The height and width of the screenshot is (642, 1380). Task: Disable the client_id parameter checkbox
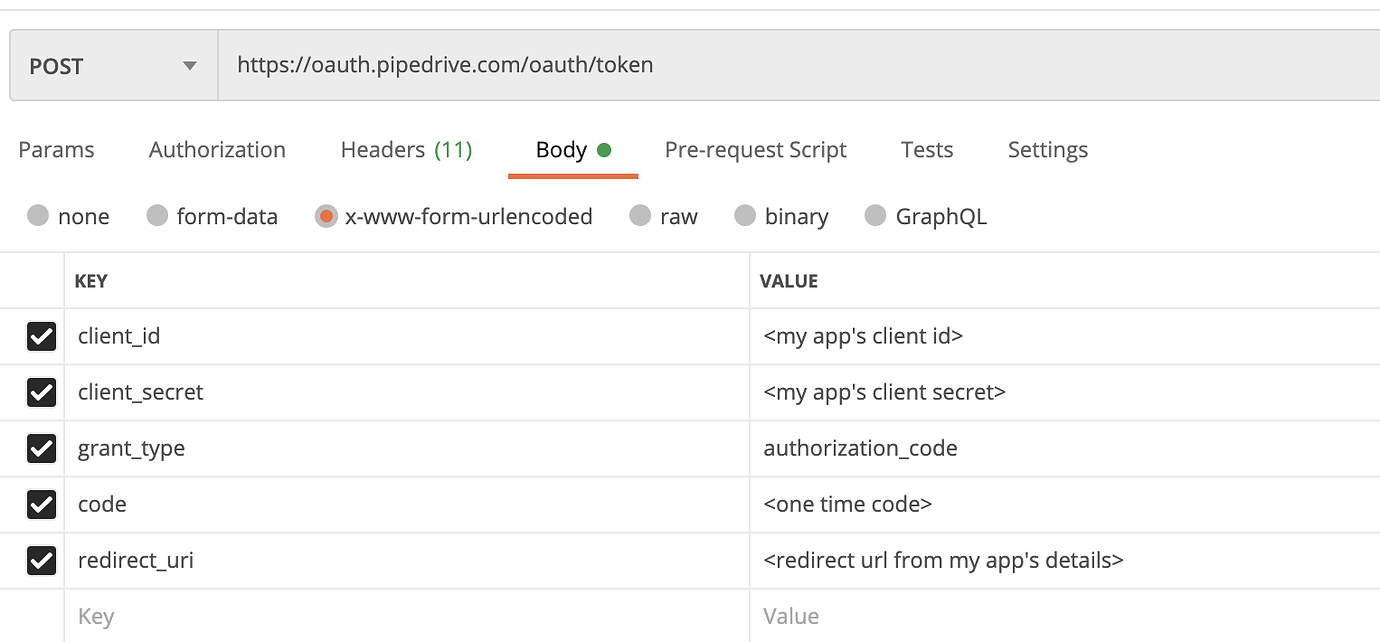click(x=41, y=336)
